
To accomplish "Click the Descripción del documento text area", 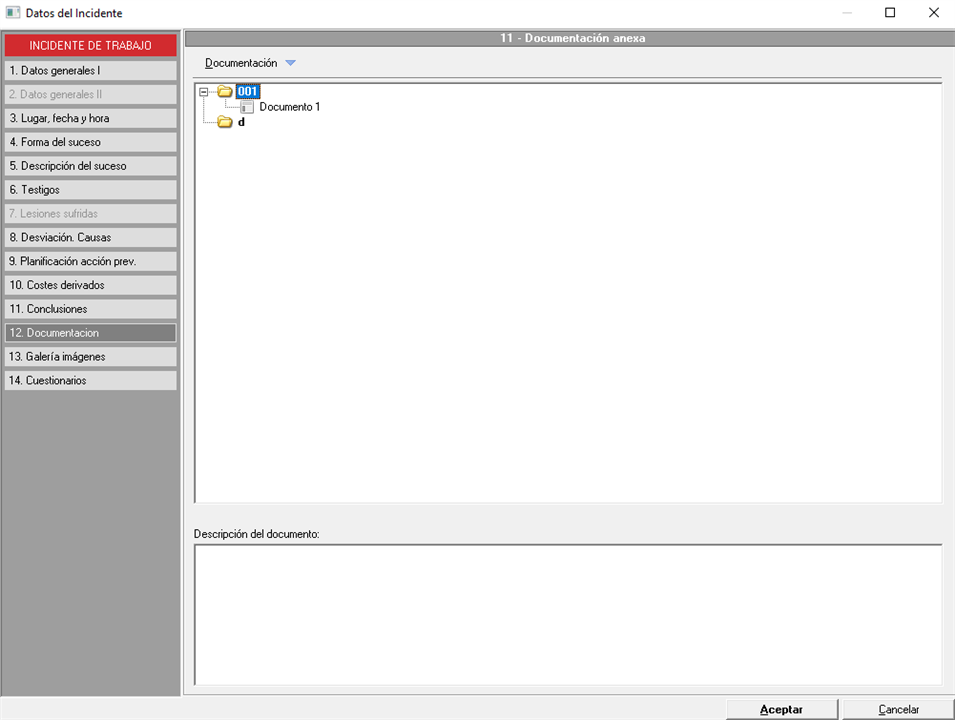I will [x=567, y=614].
